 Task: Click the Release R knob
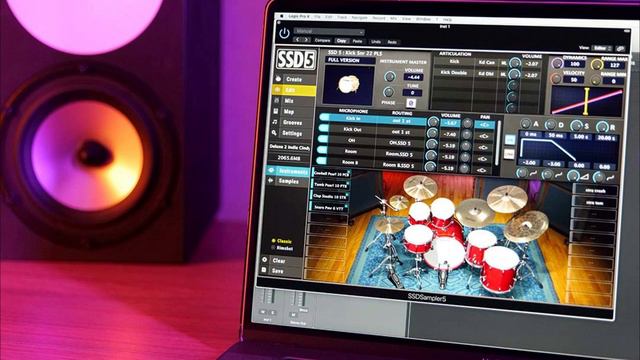602,127
